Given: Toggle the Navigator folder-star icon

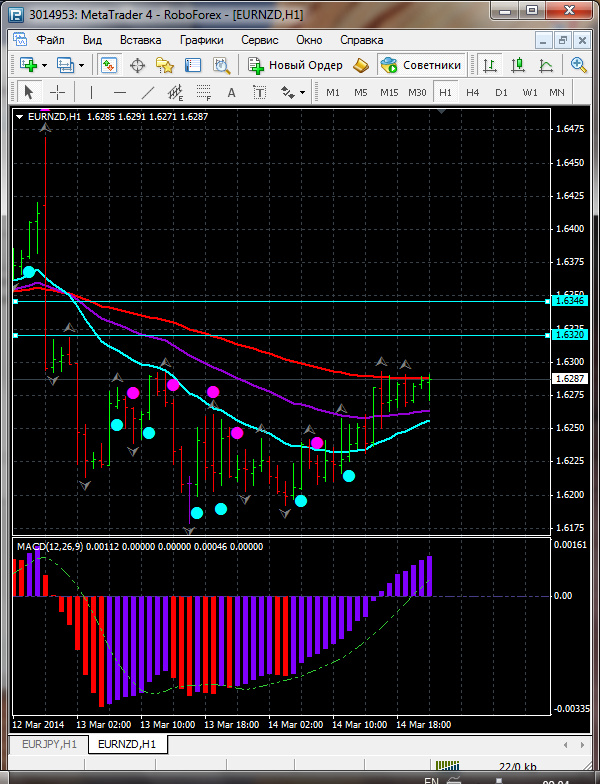Looking at the screenshot, I should [x=164, y=66].
